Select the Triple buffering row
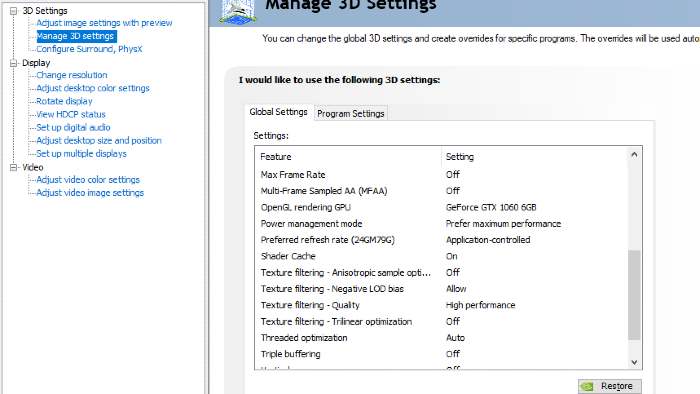Screen dimensions: 700x394 (x=441, y=354)
